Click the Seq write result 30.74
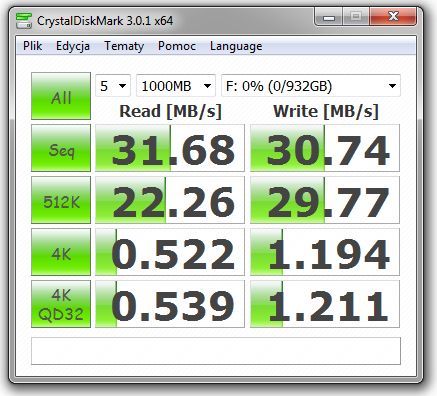 point(325,148)
